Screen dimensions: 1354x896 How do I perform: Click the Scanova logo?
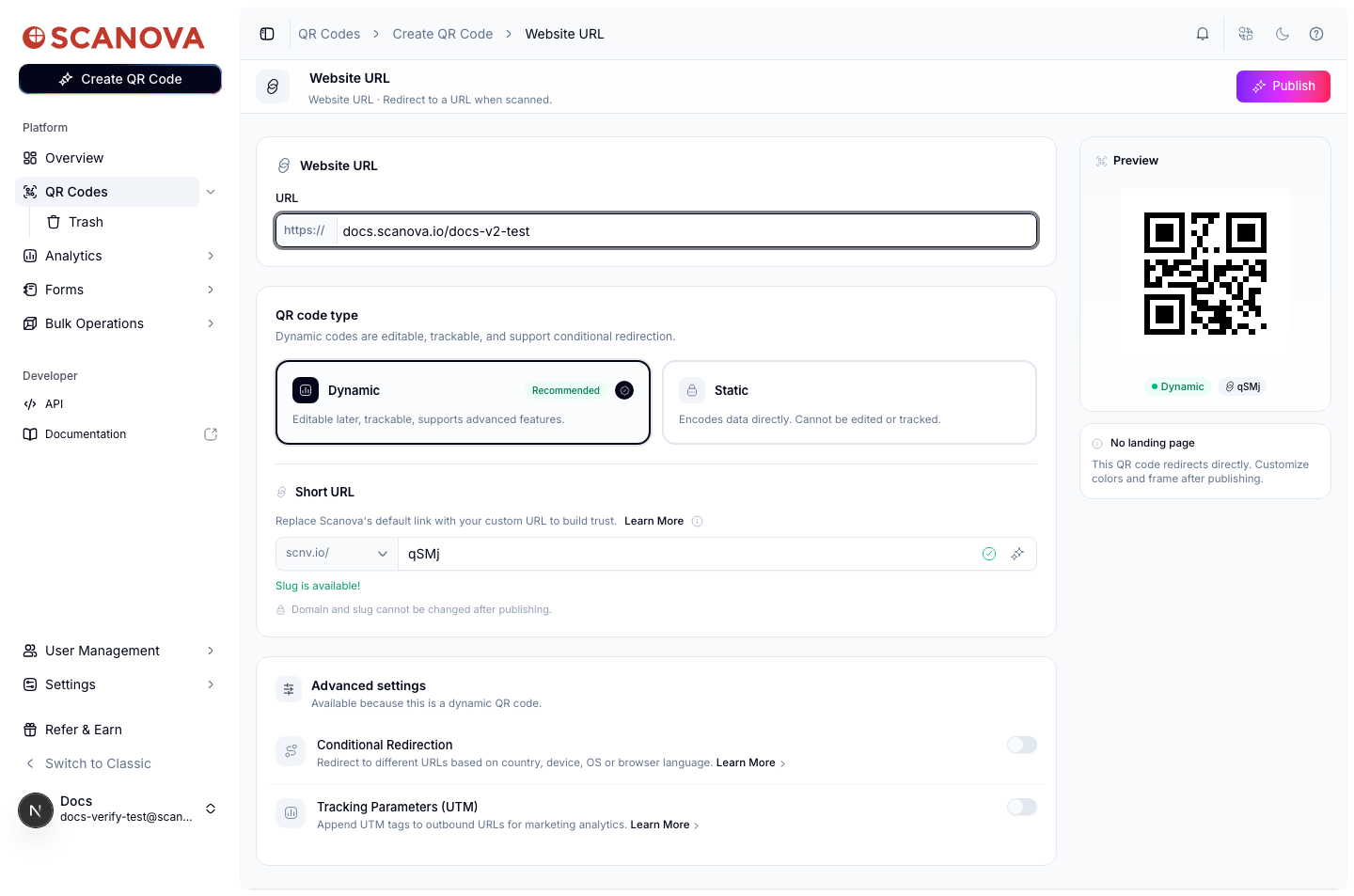(114, 38)
